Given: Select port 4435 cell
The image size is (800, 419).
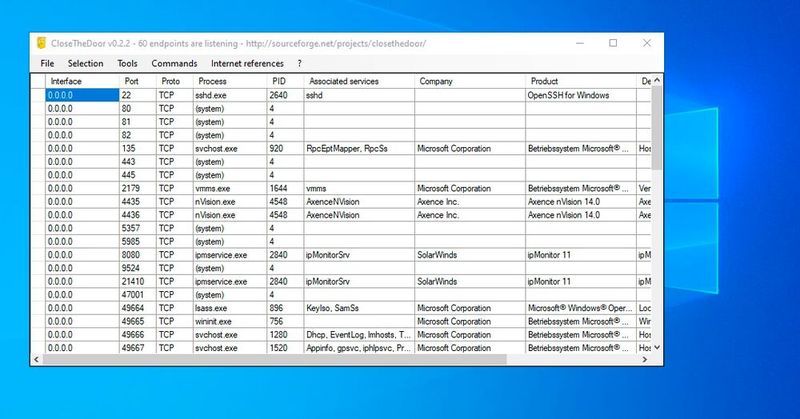Looking at the screenshot, I should click(138, 202).
